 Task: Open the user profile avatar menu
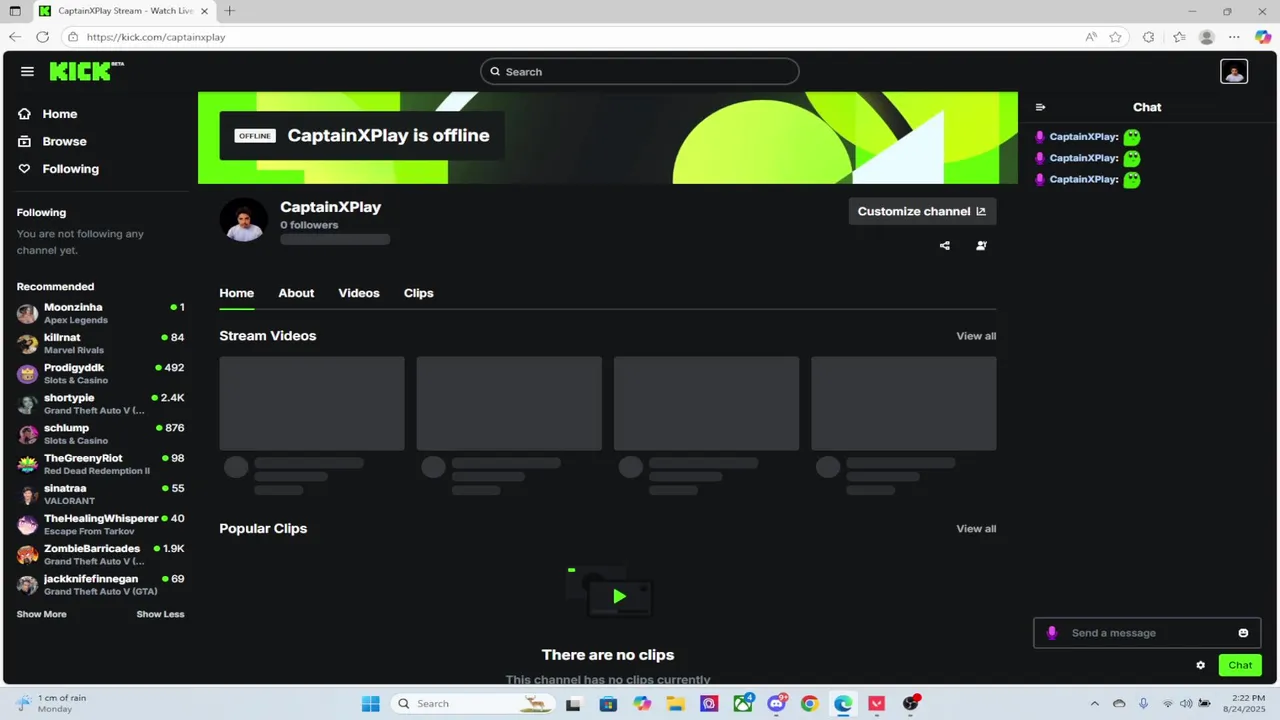pos(1234,72)
